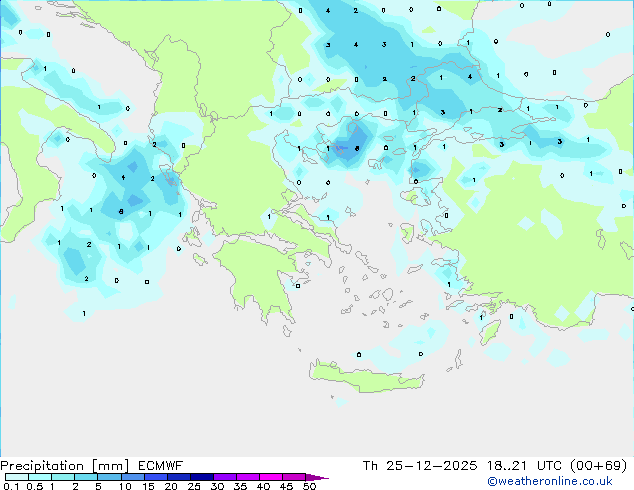
Task: Select the 30–35 mm purple legend swatch
Action: [x=224, y=477]
